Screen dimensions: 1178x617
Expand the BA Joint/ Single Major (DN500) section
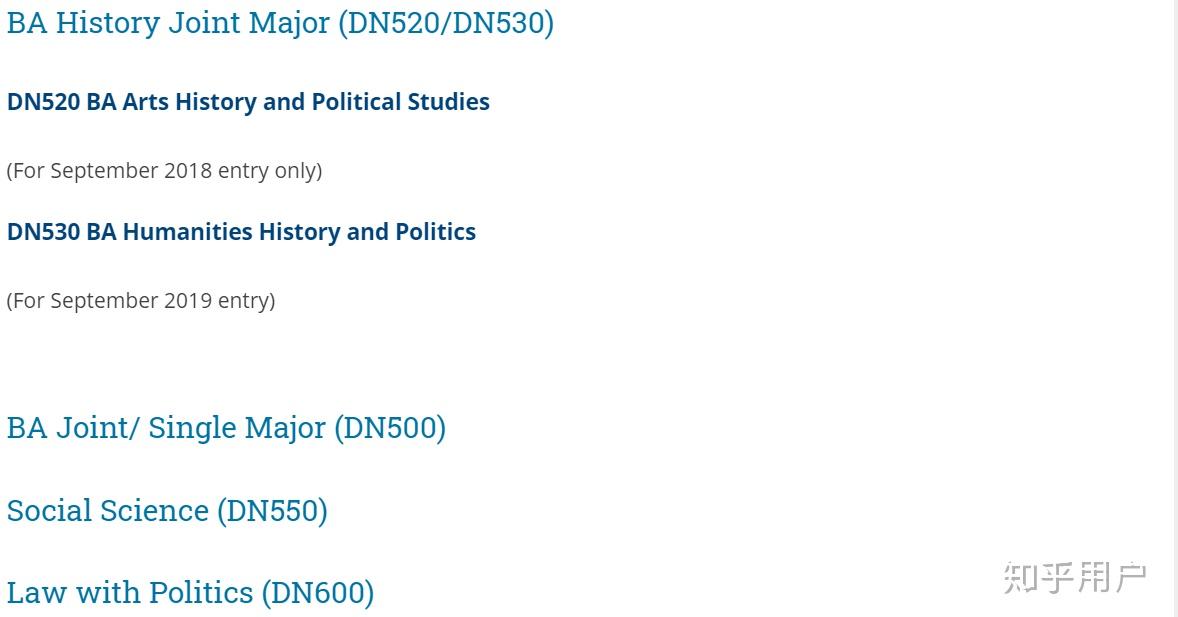[226, 428]
